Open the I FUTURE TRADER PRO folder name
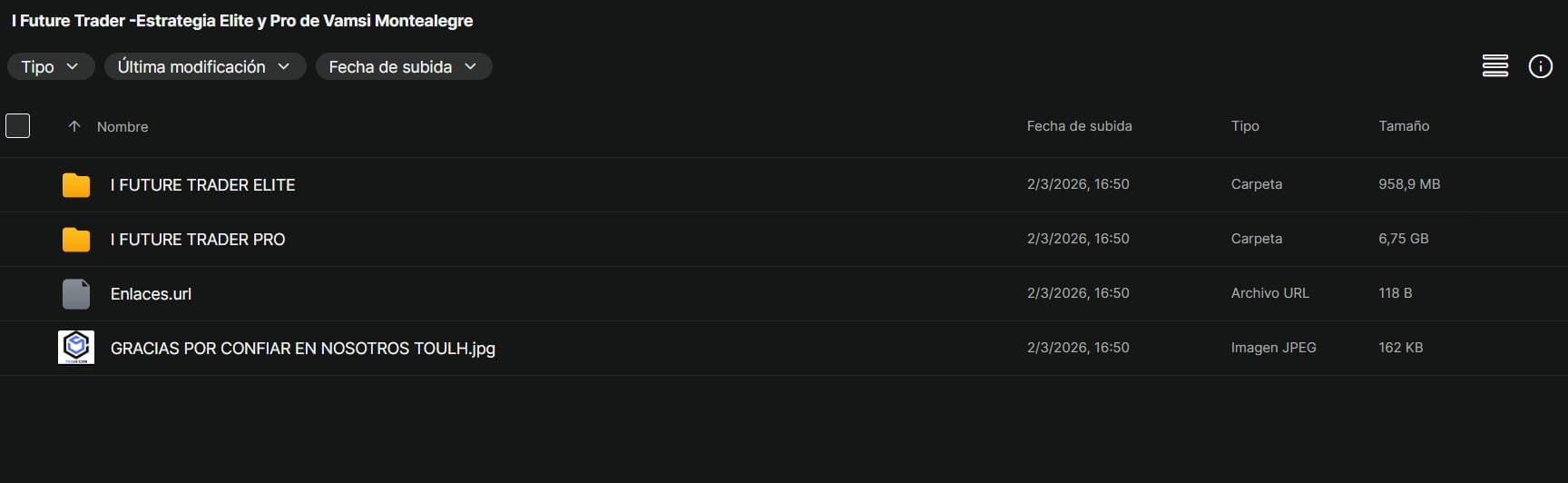The image size is (1568, 483). point(198,240)
